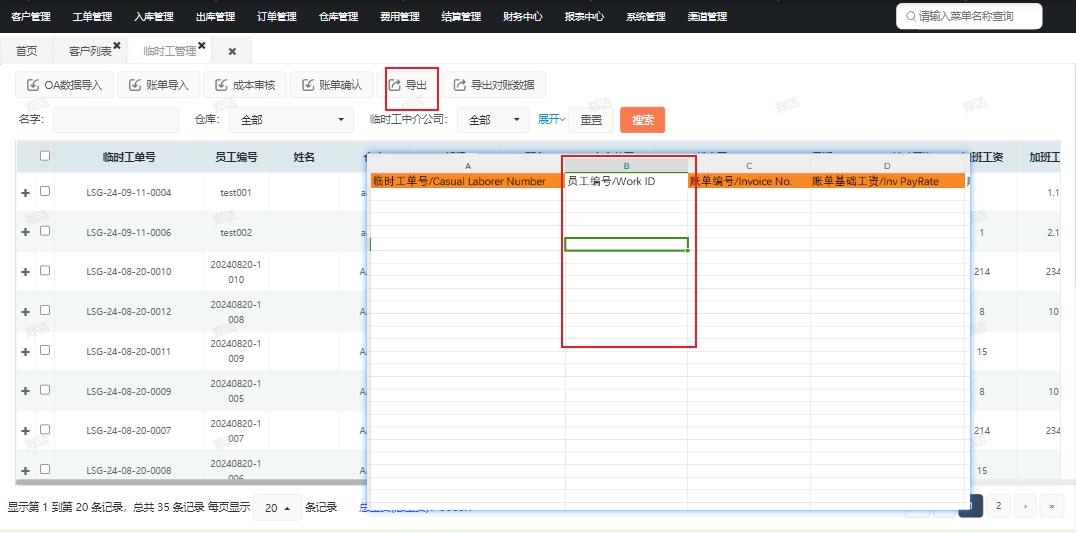This screenshot has height=533, width=1076.
Task: Open the 系统管理 menu
Action: tap(646, 16)
